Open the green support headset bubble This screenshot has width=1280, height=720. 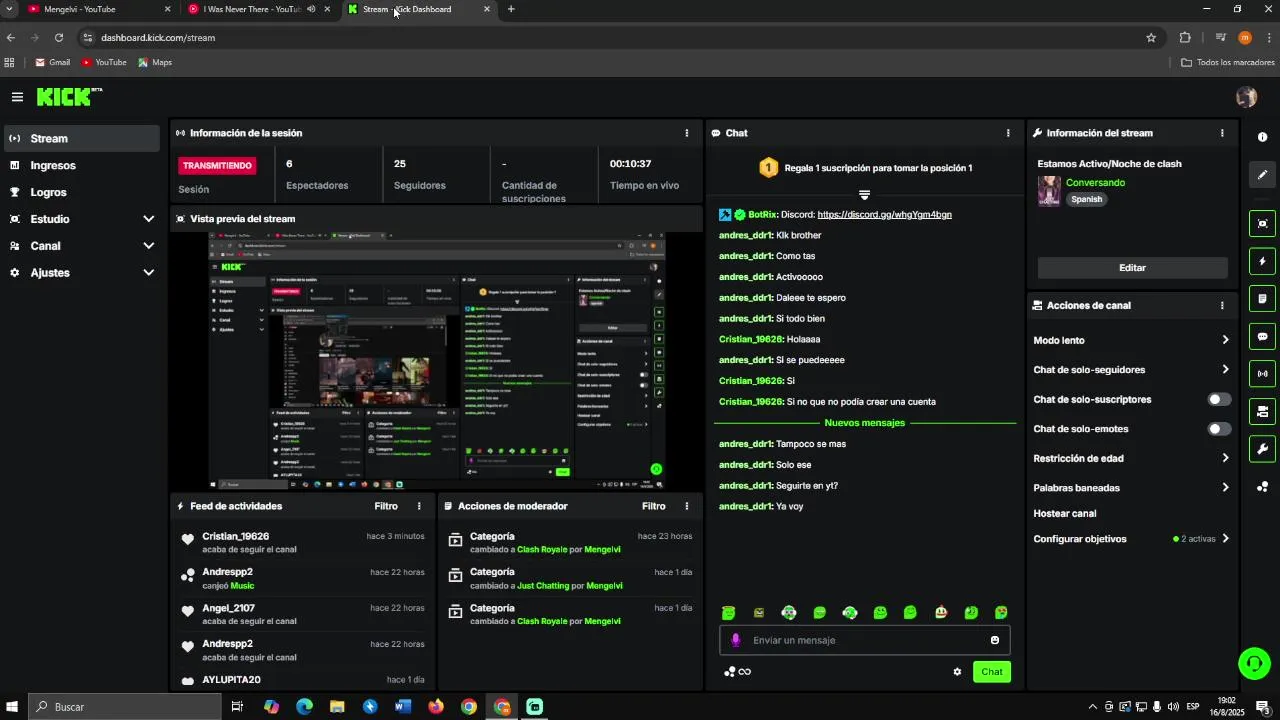1254,663
